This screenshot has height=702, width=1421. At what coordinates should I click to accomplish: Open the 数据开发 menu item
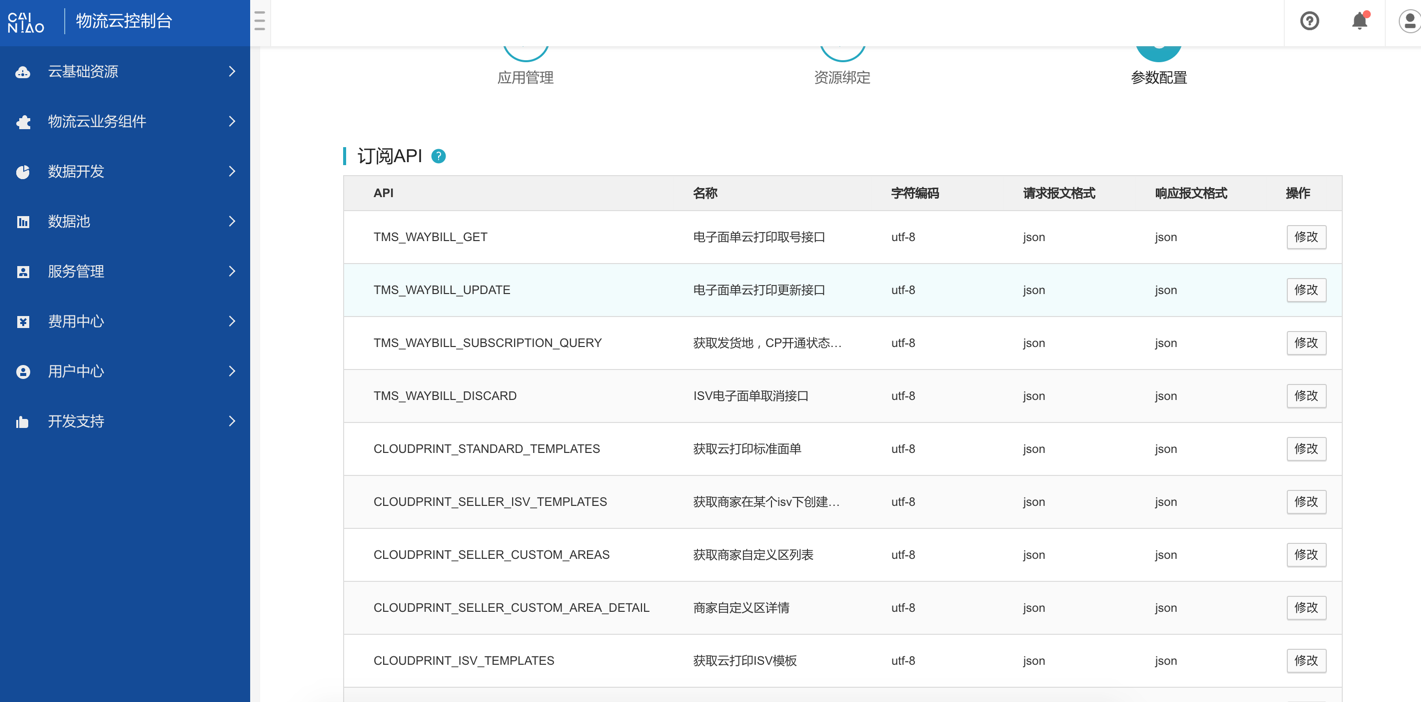pyautogui.click(x=125, y=172)
